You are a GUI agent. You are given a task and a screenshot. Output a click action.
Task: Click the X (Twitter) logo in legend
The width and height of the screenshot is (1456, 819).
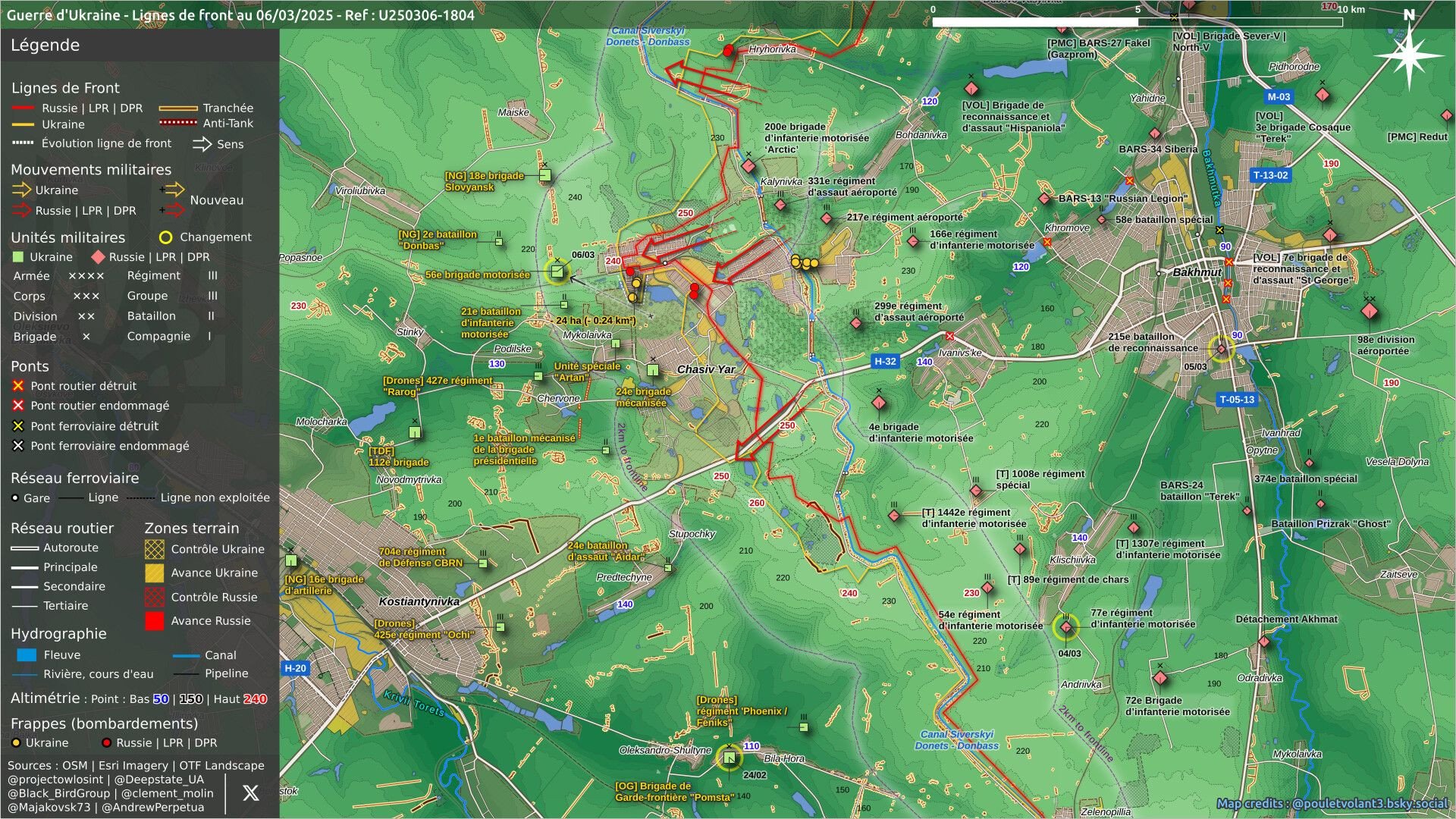pos(250,793)
